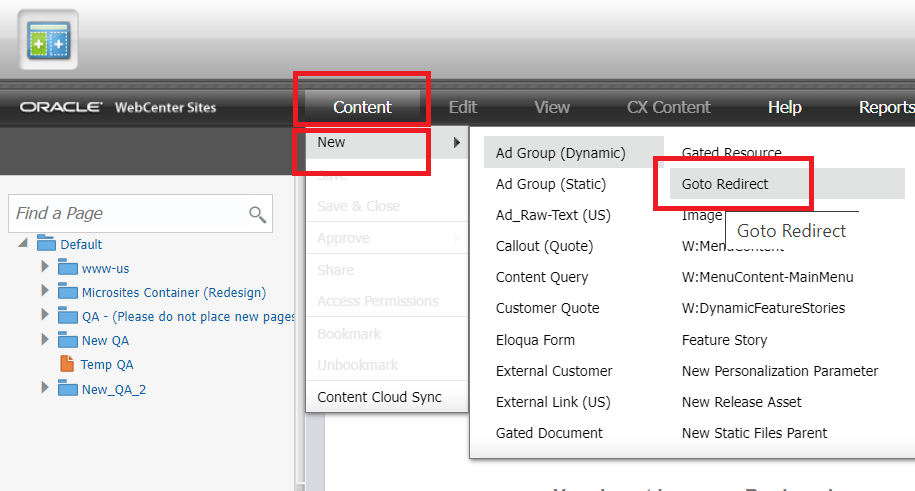Screen dimensions: 915x491
Task: Click the New_QA_2 folder icon
Action: pyautogui.click(x=68, y=388)
